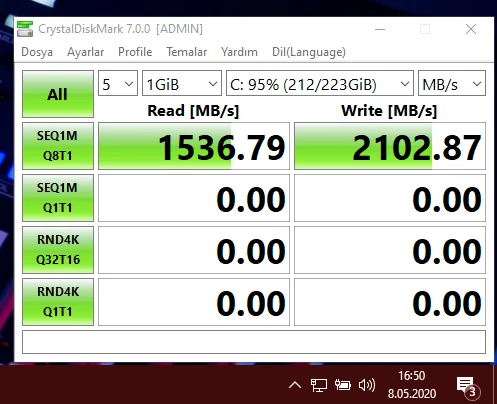The width and height of the screenshot is (497, 404).
Task: Click the RND4K Q32T16 write value 0.00
Action: [x=390, y=250]
